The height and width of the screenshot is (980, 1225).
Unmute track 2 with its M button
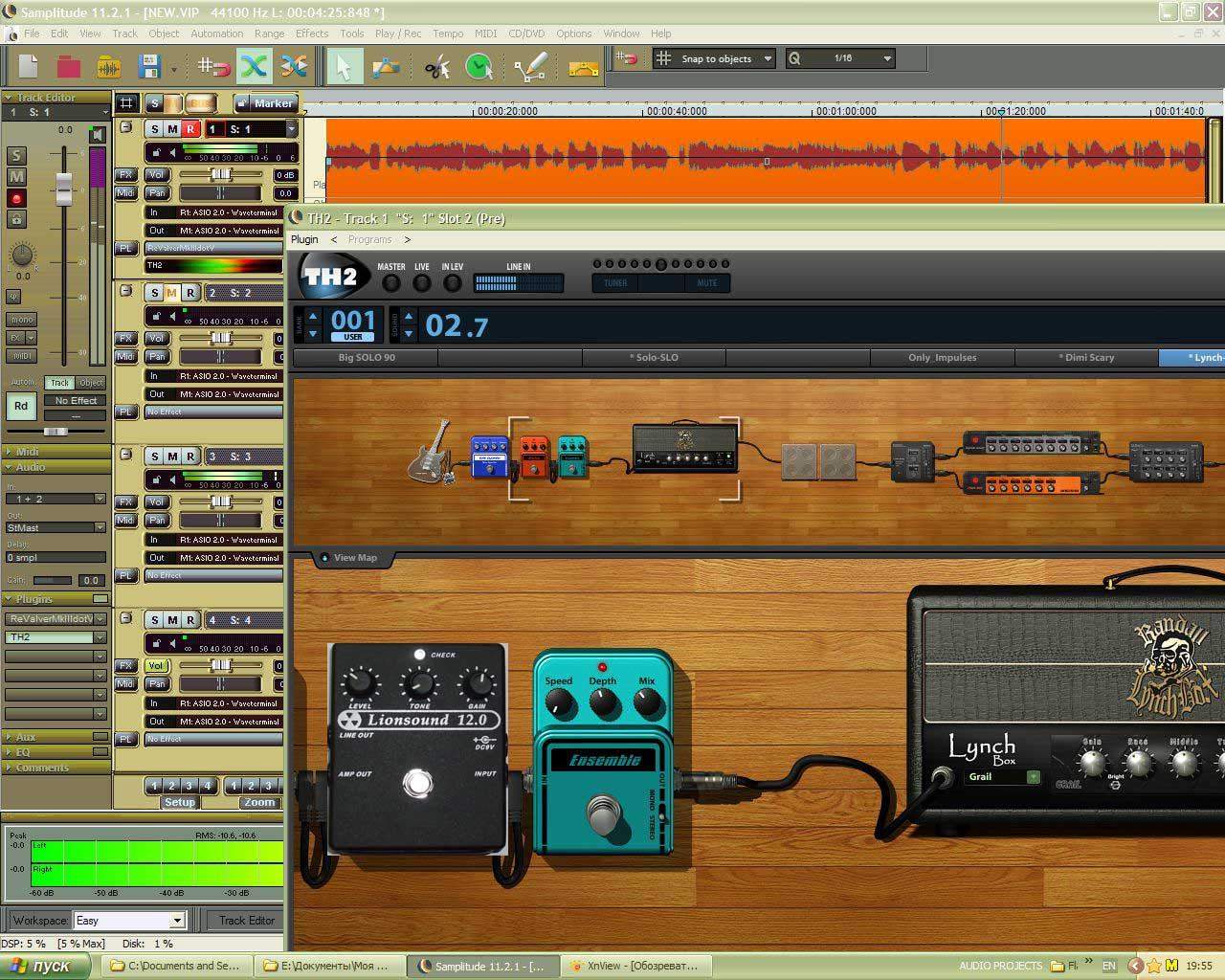[172, 293]
